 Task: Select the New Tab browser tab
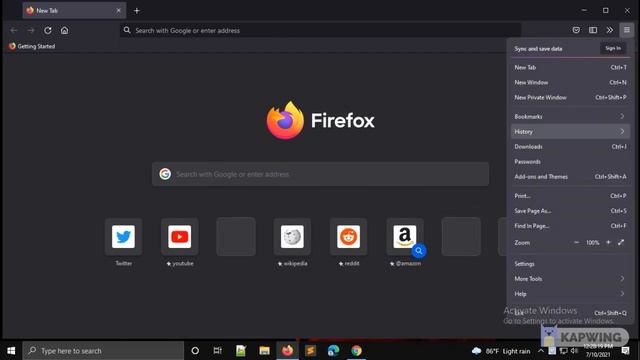(74, 11)
